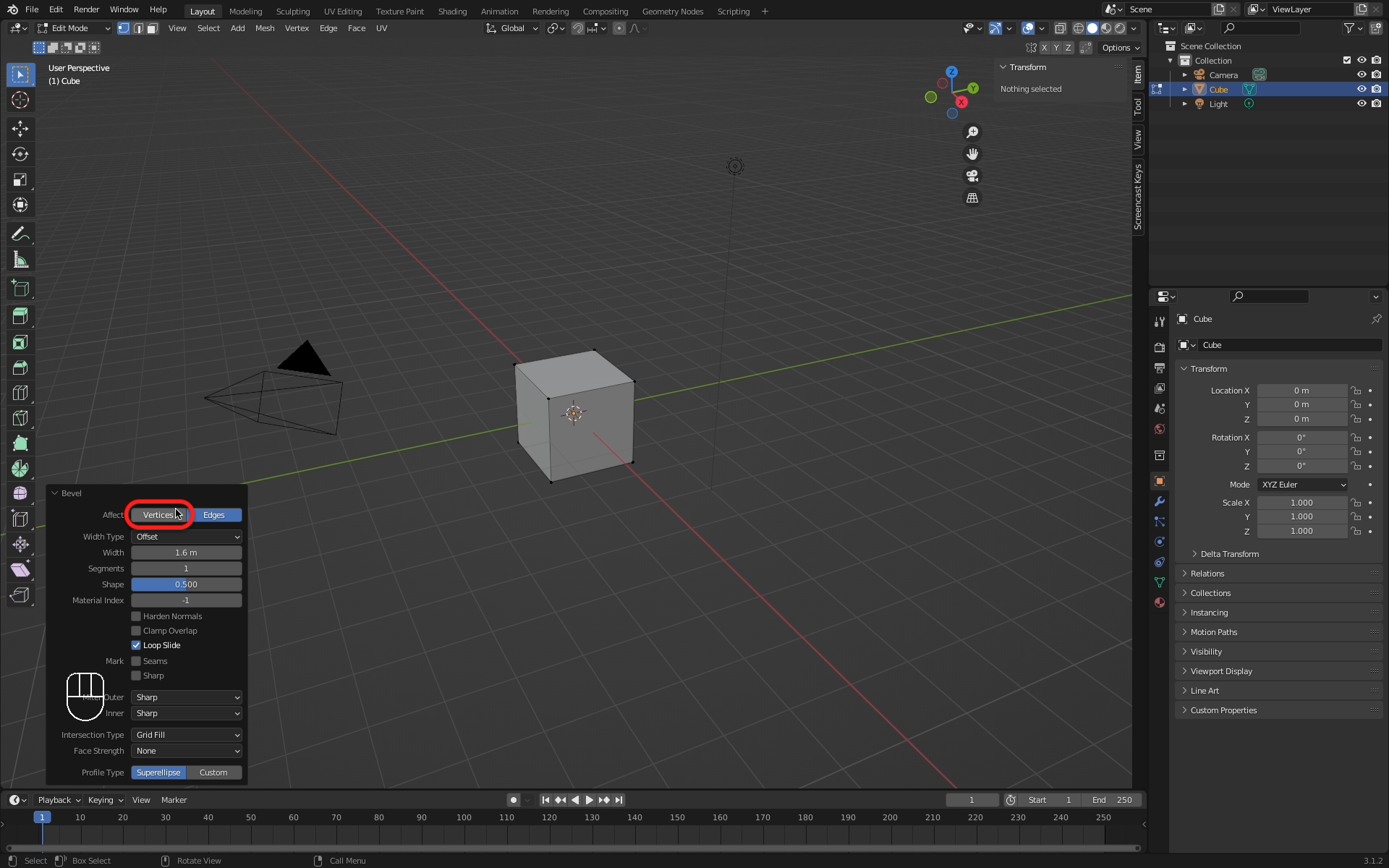Open Intersection Type Grid Fill dropdown
The width and height of the screenshot is (1389, 868).
click(187, 735)
